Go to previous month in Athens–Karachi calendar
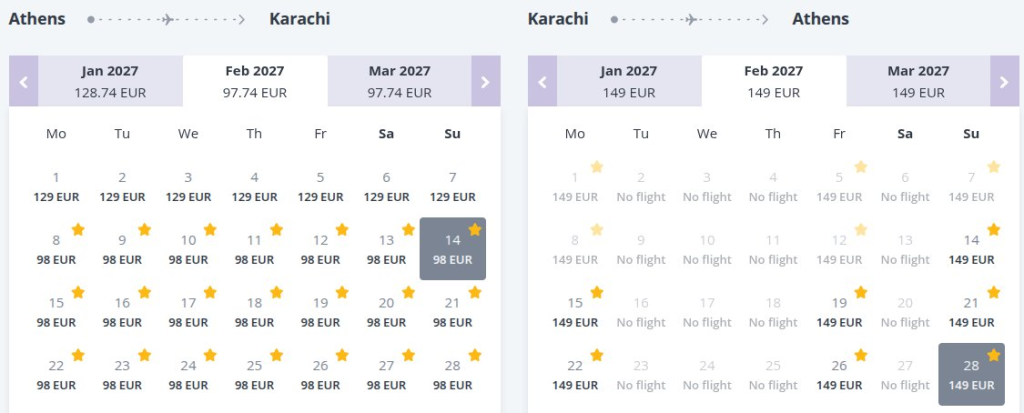The width and height of the screenshot is (1024, 413). click(23, 81)
